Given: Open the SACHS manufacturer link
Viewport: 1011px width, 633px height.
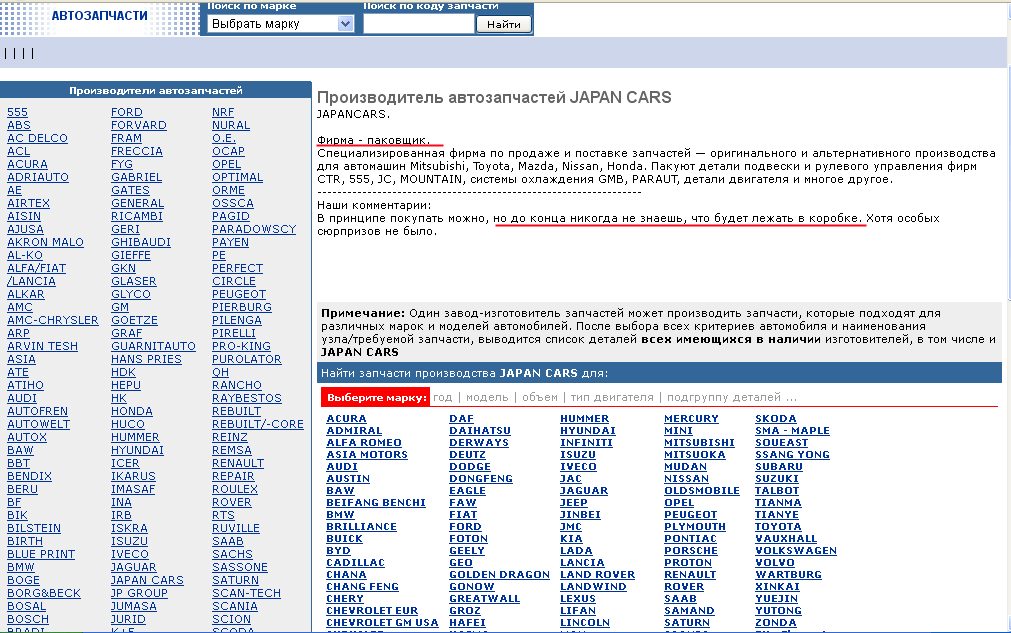Looking at the screenshot, I should pos(232,554).
